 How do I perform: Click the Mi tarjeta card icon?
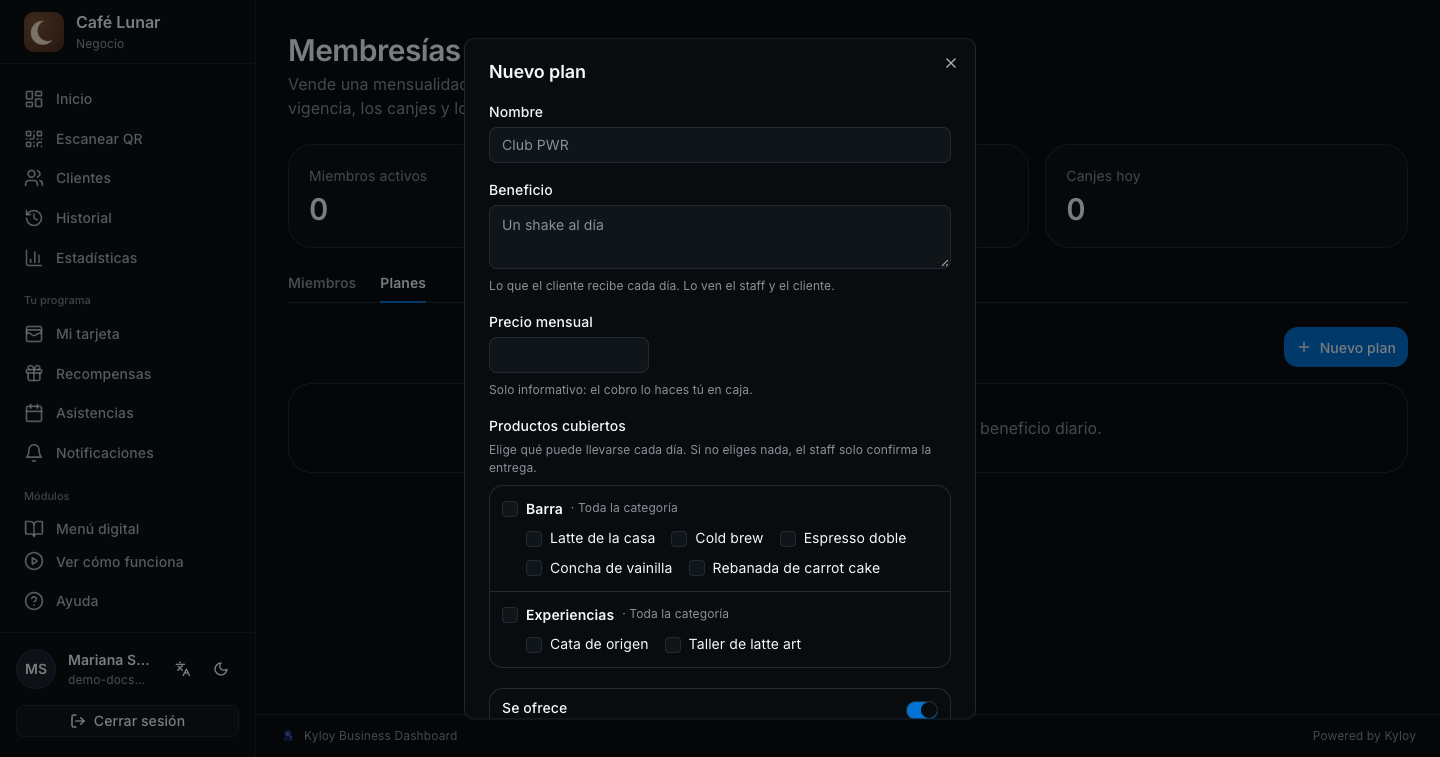pyautogui.click(x=34, y=334)
